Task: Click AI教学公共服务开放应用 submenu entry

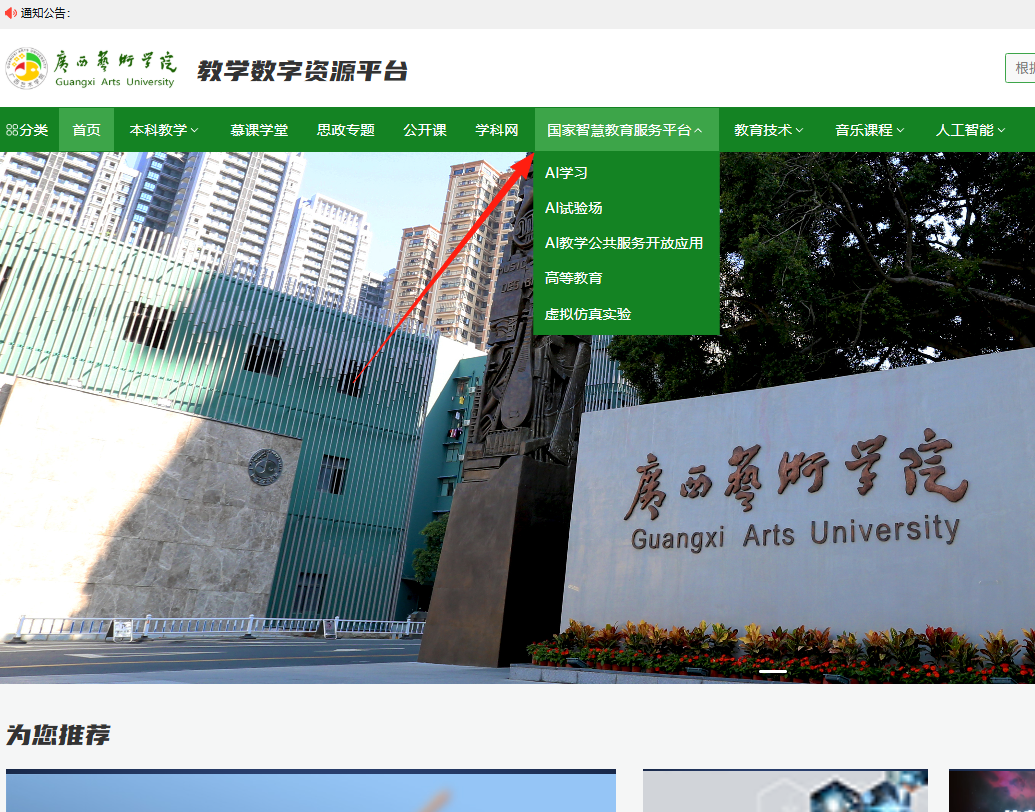Action: point(621,242)
